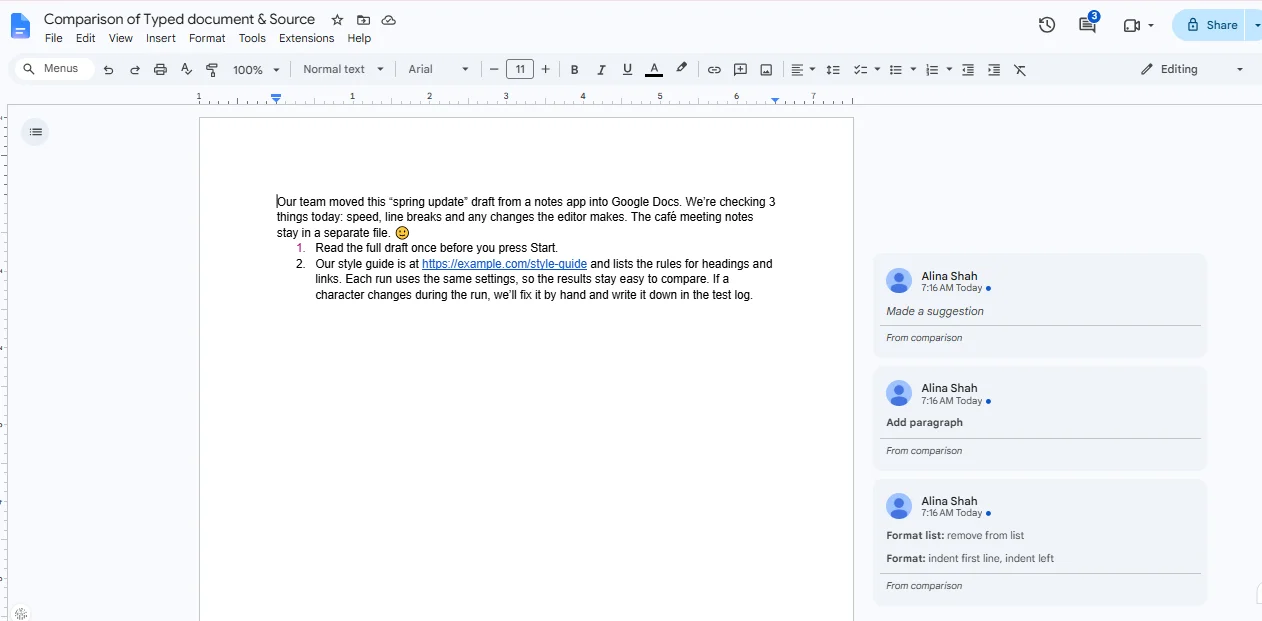Add a comment from toolbar
1262x621 pixels.
740,70
